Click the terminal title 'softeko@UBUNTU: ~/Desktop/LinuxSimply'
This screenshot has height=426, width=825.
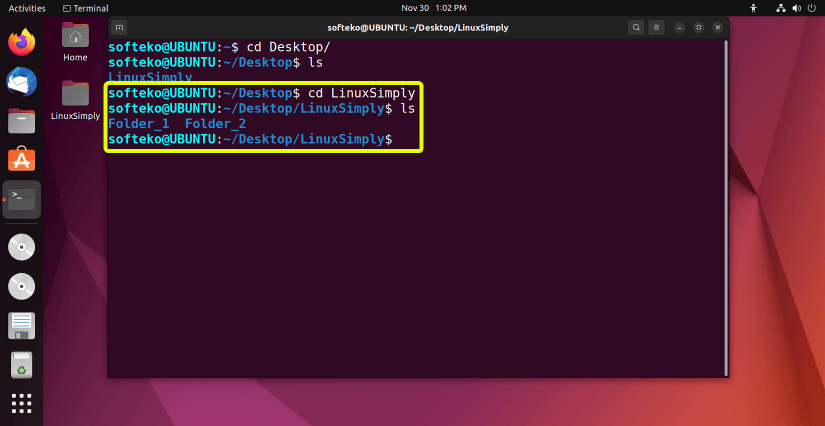[x=418, y=27]
